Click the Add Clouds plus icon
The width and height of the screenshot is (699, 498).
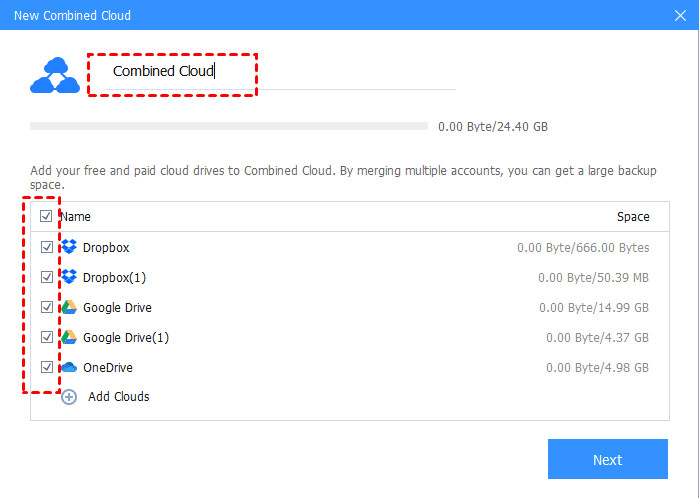[69, 397]
